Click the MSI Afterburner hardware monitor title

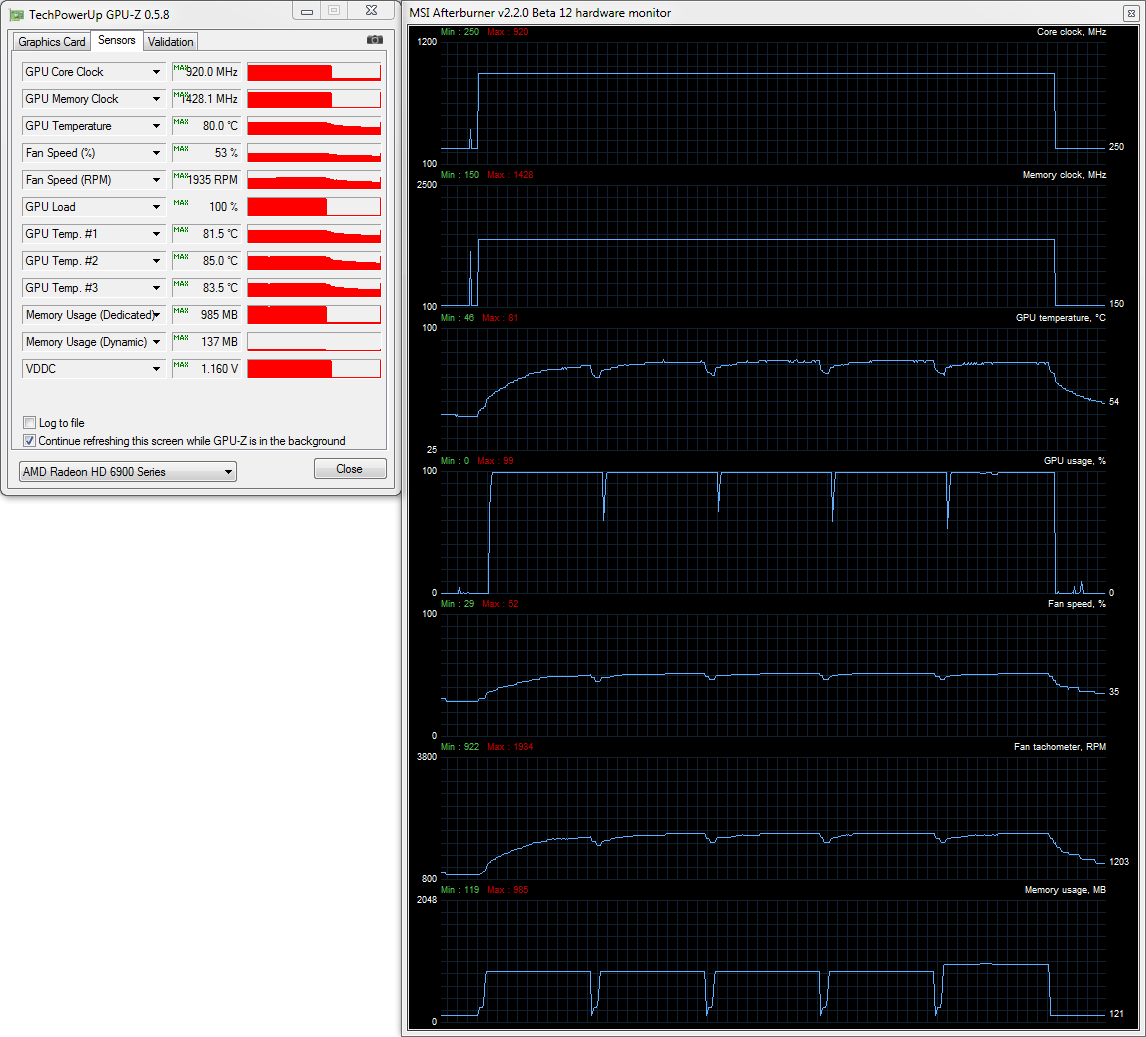[540, 13]
